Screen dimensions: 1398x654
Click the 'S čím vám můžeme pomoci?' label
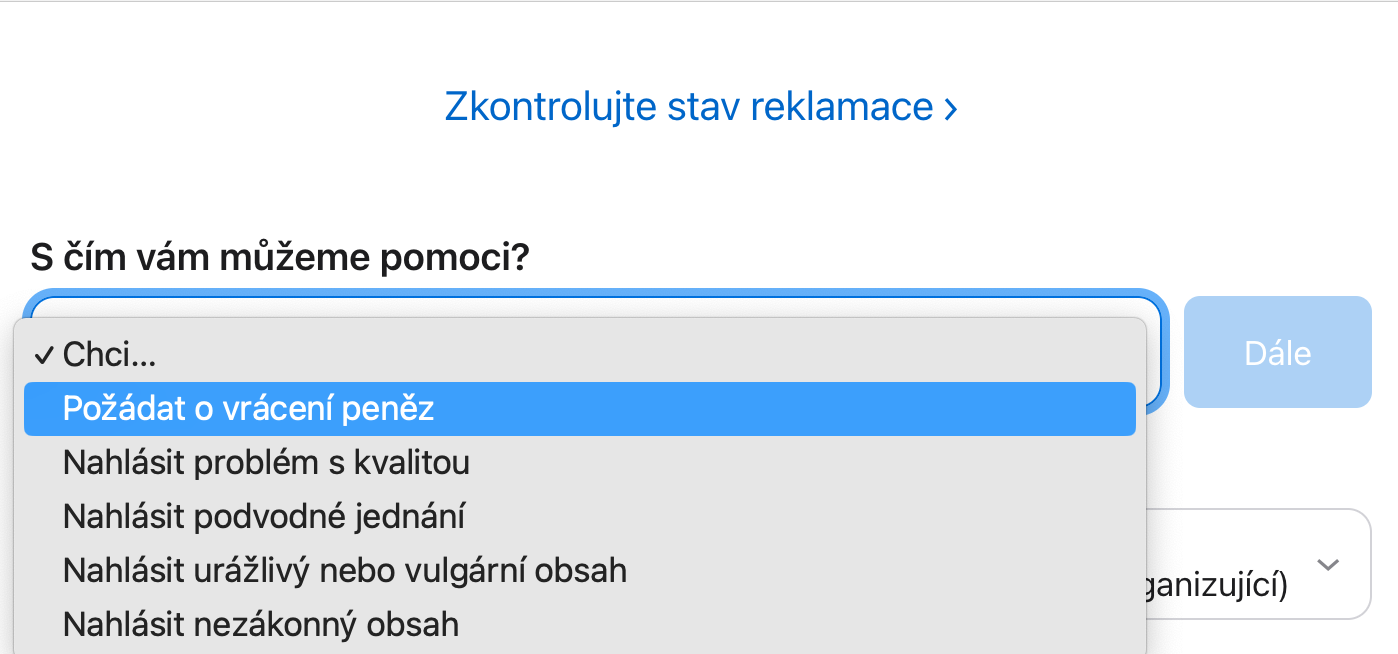(x=280, y=258)
